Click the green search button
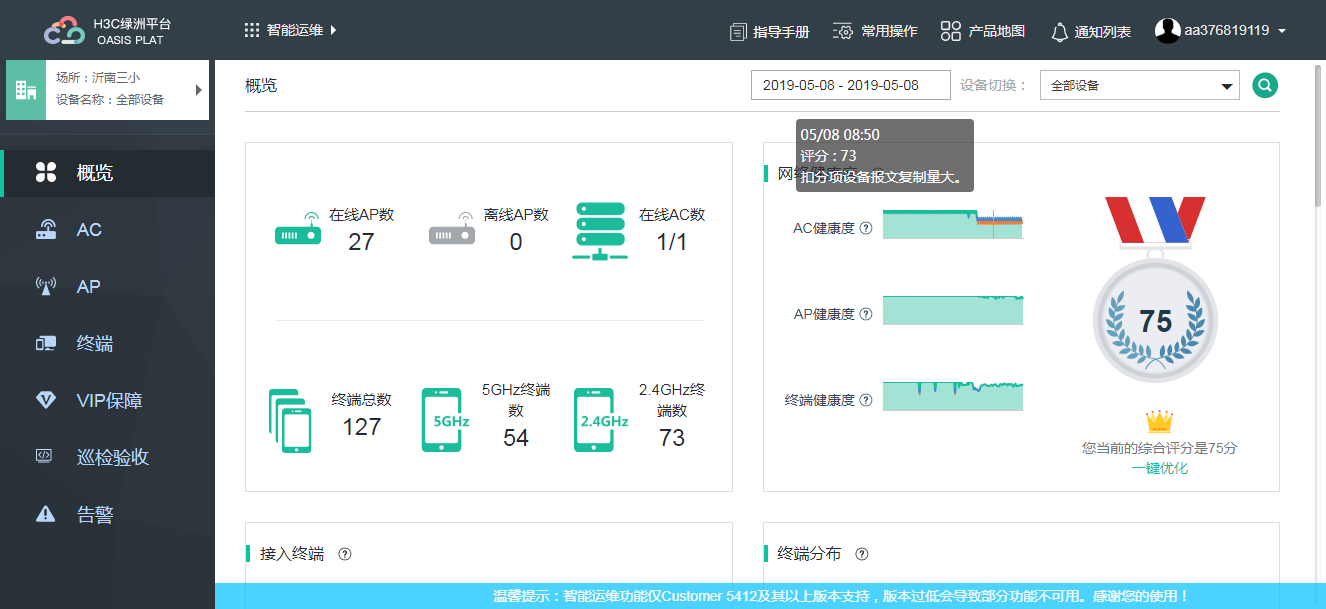Viewport: 1326px width, 609px height. pos(1265,85)
